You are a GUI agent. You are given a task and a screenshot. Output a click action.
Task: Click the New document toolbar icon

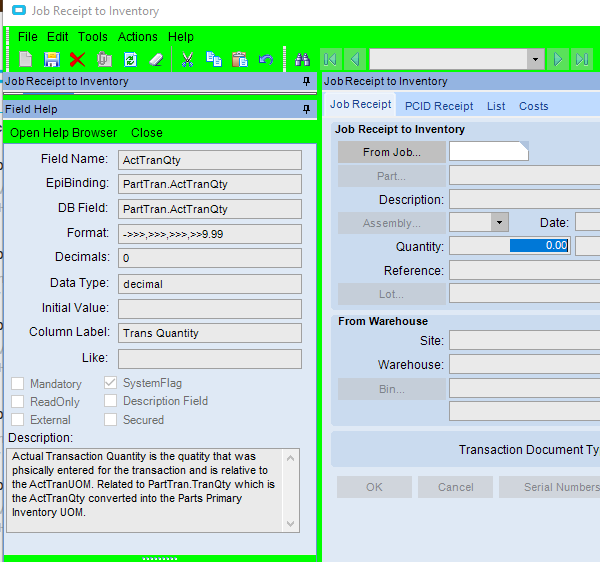(x=26, y=60)
